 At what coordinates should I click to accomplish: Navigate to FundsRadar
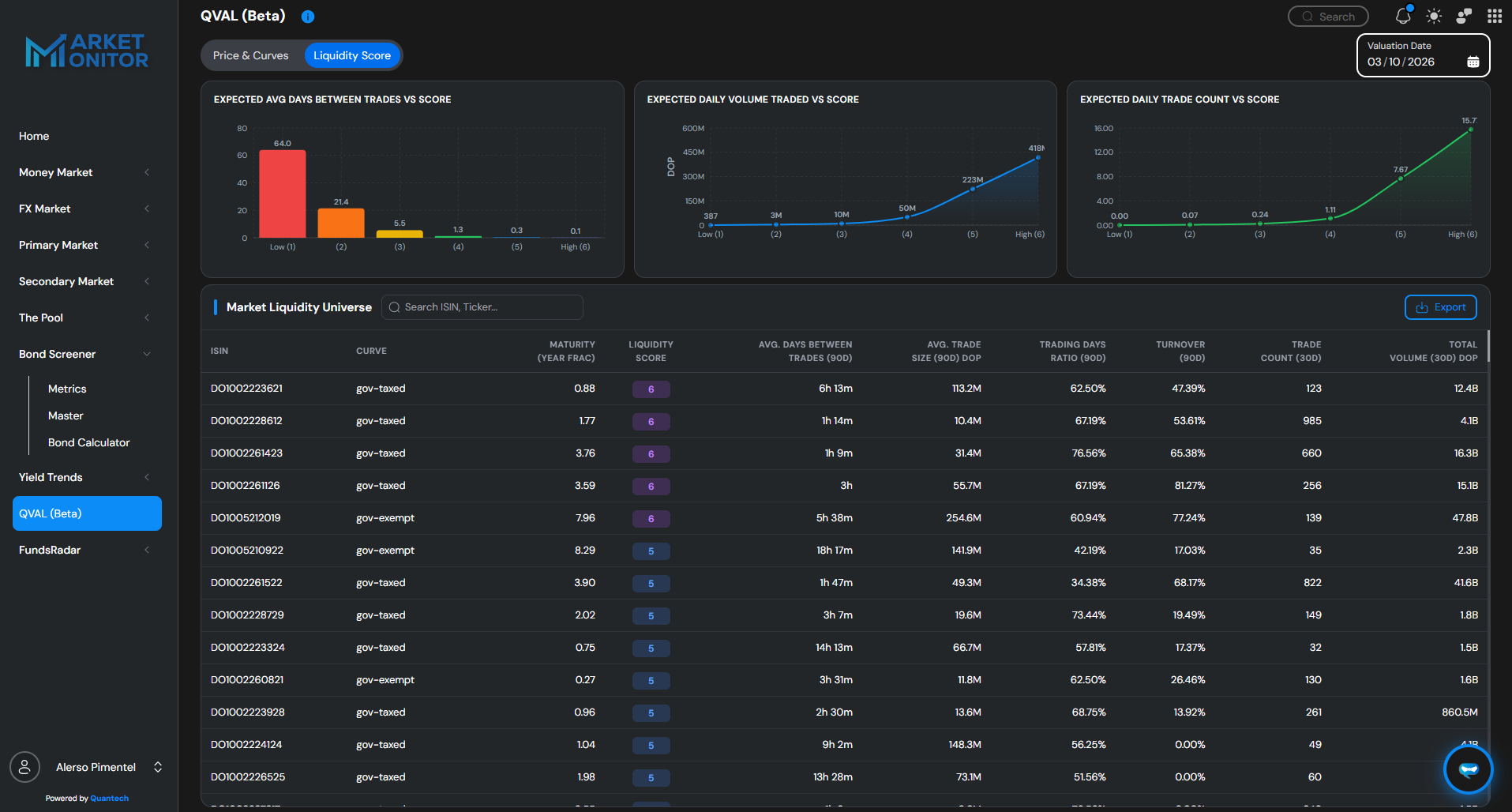click(x=49, y=550)
